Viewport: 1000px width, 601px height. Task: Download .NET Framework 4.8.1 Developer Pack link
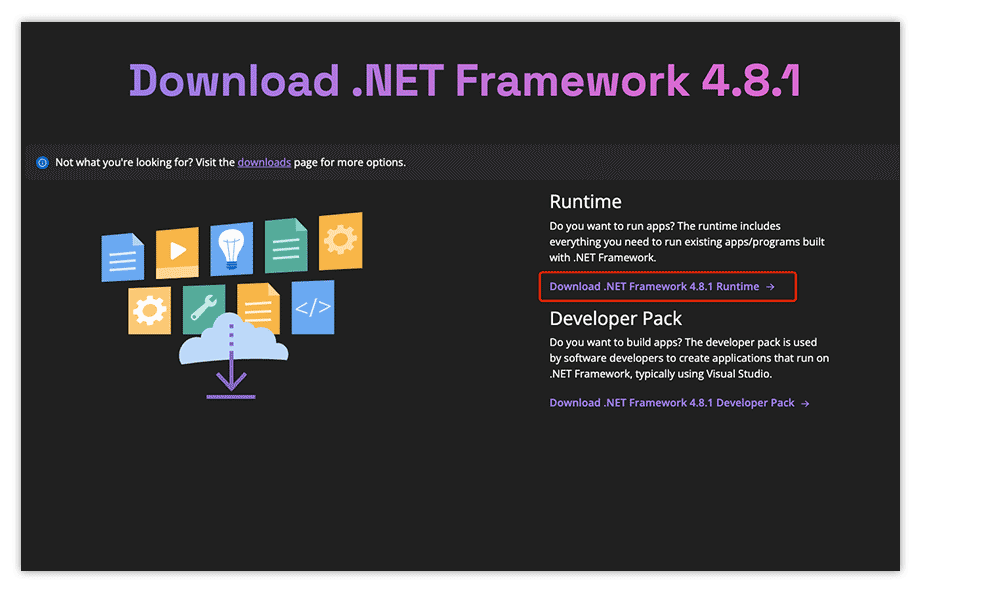(x=679, y=403)
